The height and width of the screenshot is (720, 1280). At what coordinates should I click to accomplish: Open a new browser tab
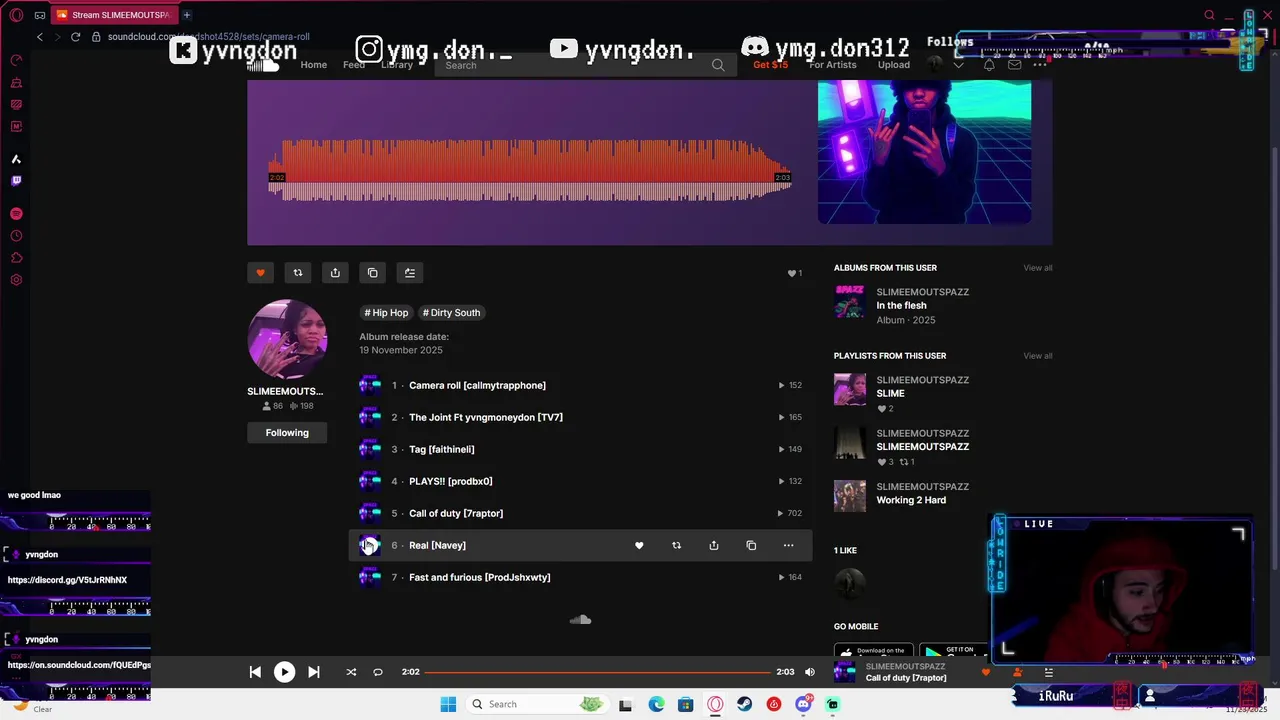(186, 15)
